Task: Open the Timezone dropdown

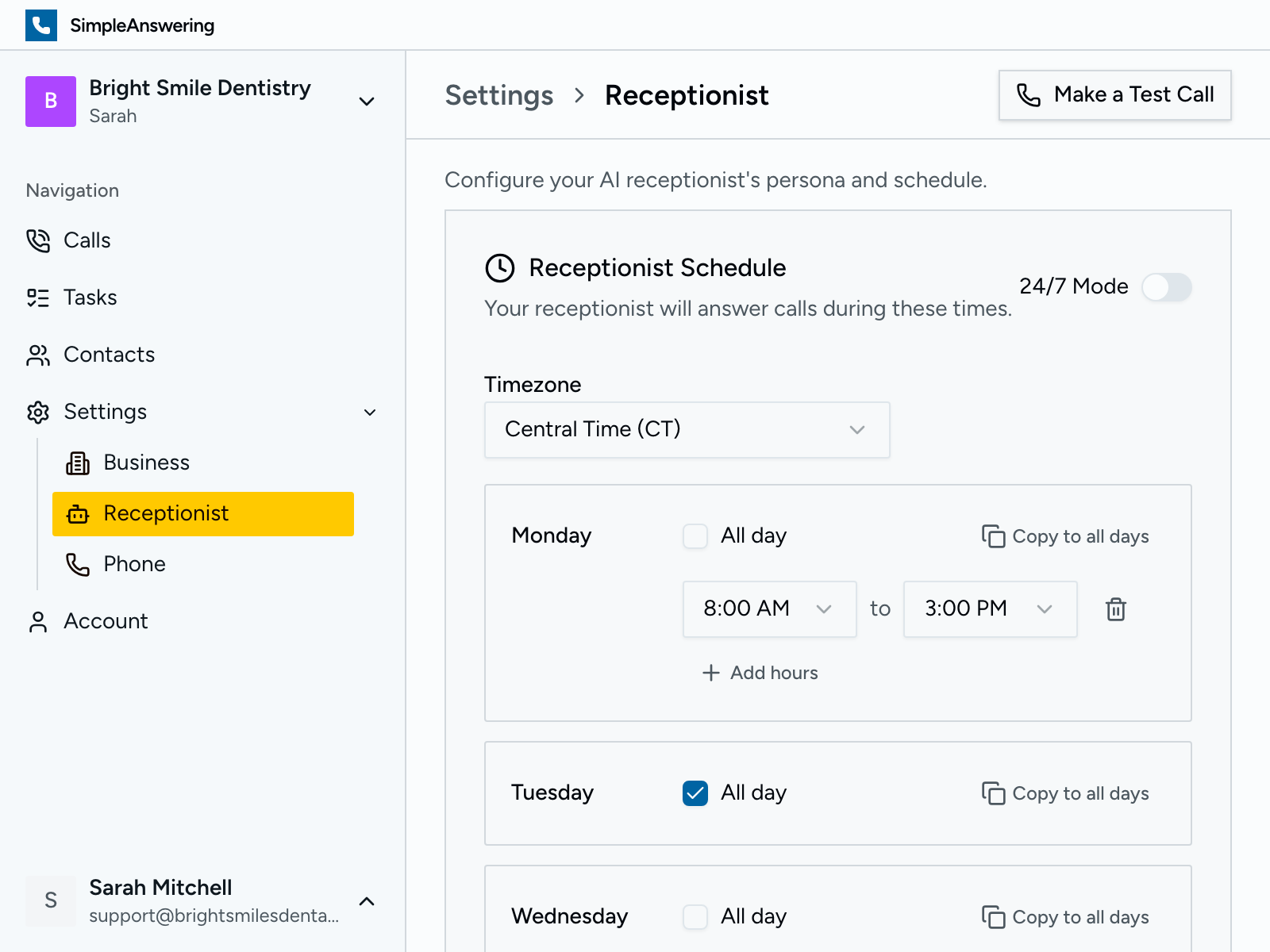Action: pyautogui.click(x=687, y=429)
